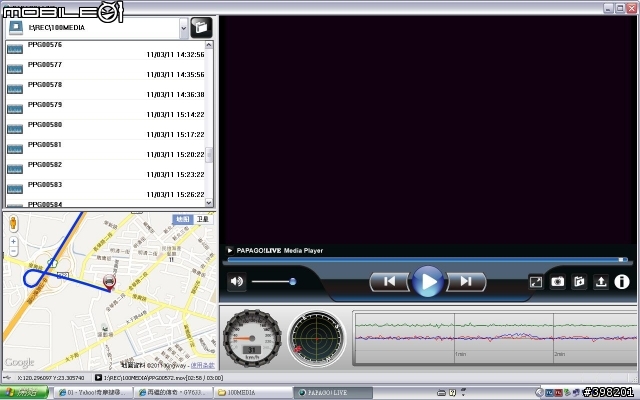Click the G-sensor radar display
This screenshot has height=400, width=640.
click(316, 338)
